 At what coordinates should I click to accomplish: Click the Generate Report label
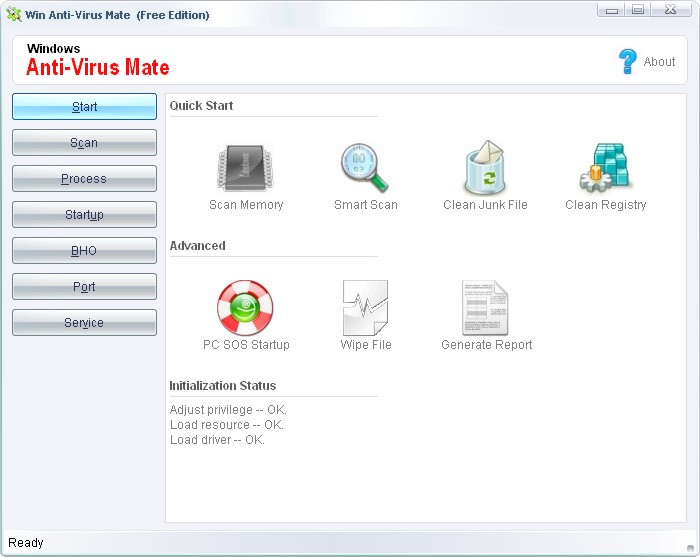pos(487,345)
